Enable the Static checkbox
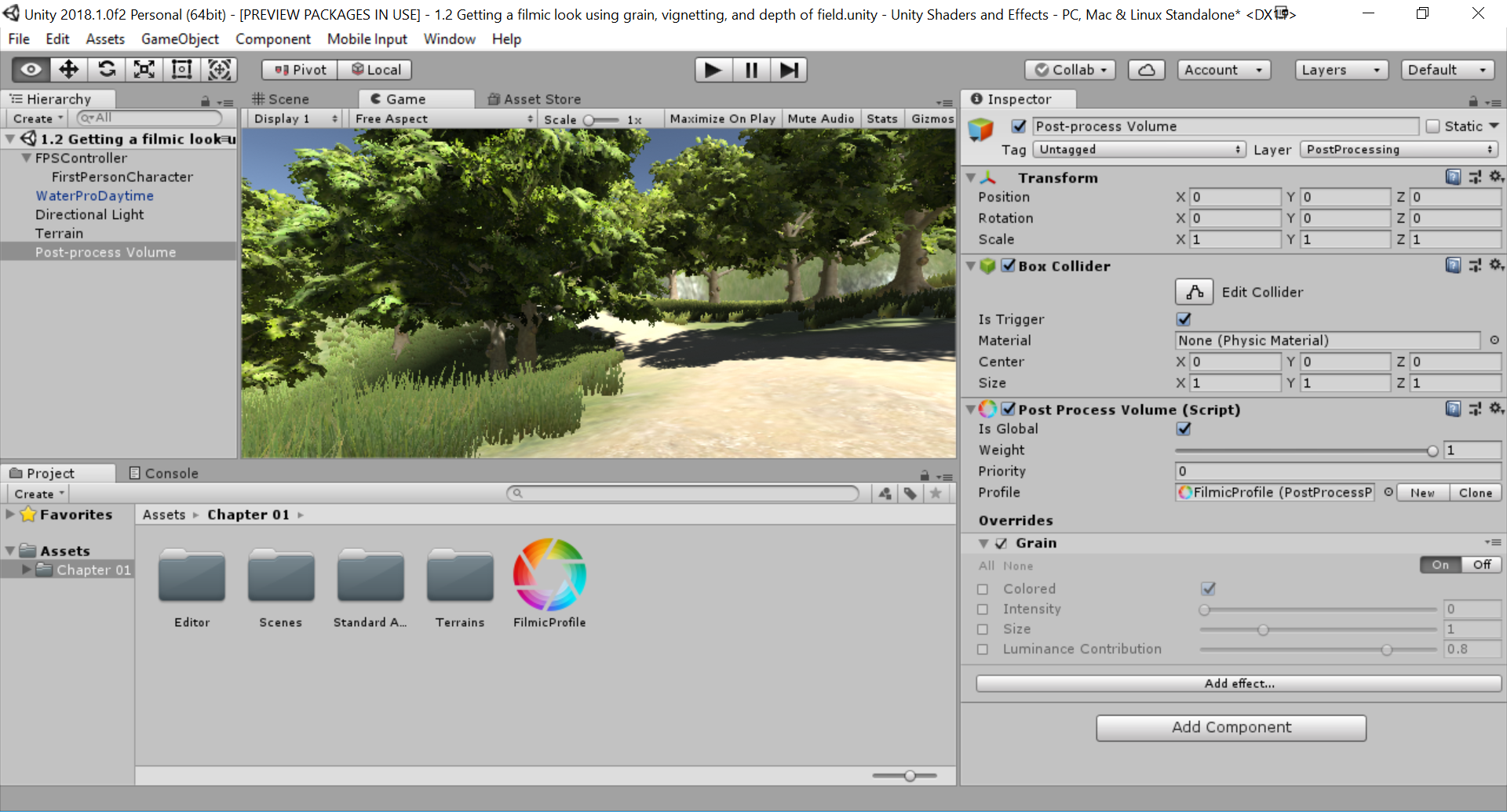1507x812 pixels. [x=1432, y=126]
